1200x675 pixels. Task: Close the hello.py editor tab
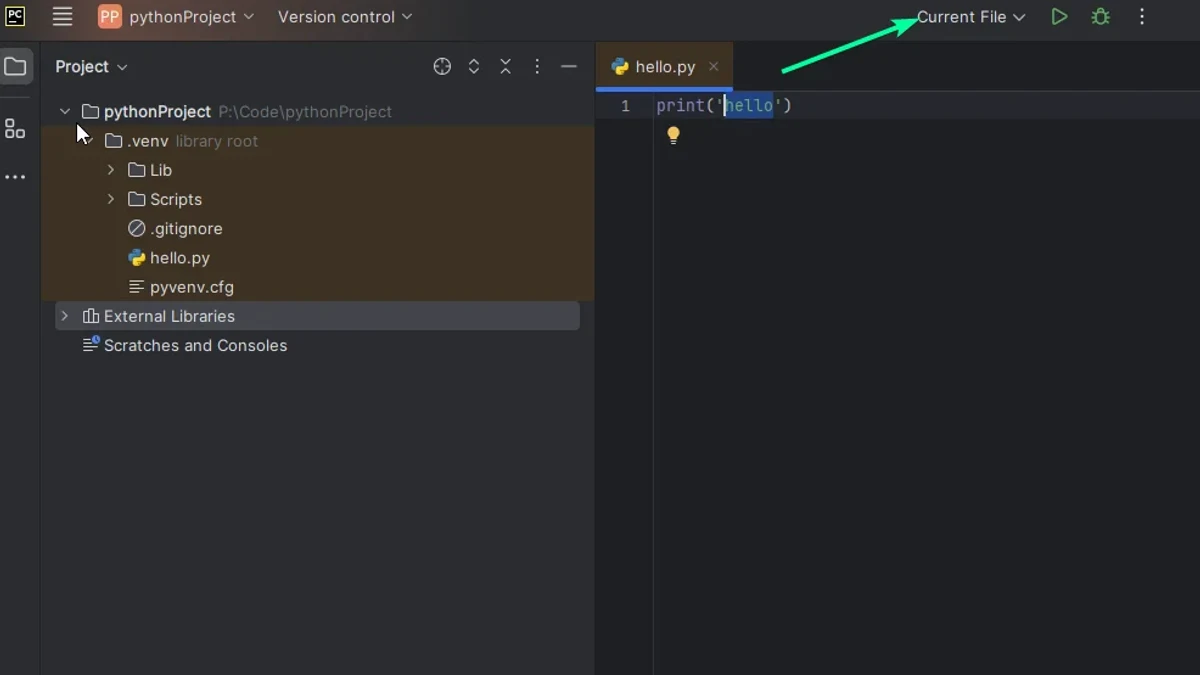pos(713,67)
